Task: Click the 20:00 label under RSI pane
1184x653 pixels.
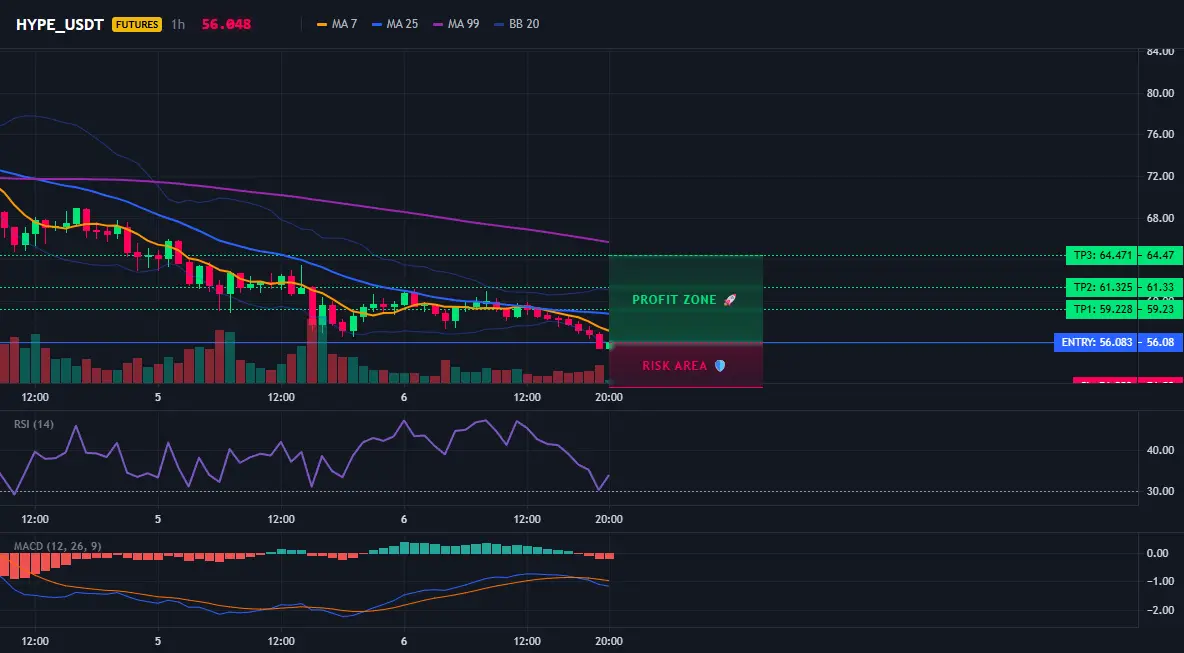Action: [x=609, y=519]
